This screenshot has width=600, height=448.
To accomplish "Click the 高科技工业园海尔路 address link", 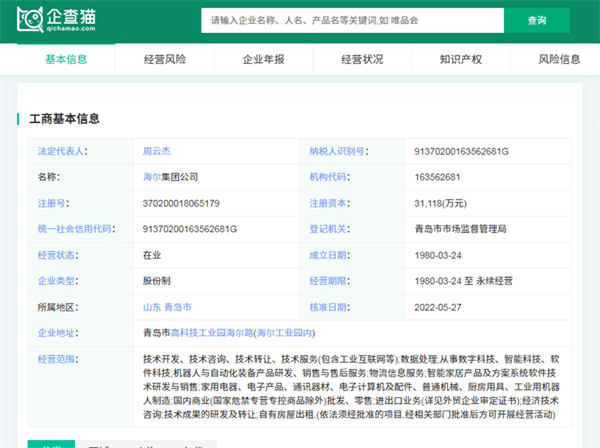I will click(x=212, y=333).
